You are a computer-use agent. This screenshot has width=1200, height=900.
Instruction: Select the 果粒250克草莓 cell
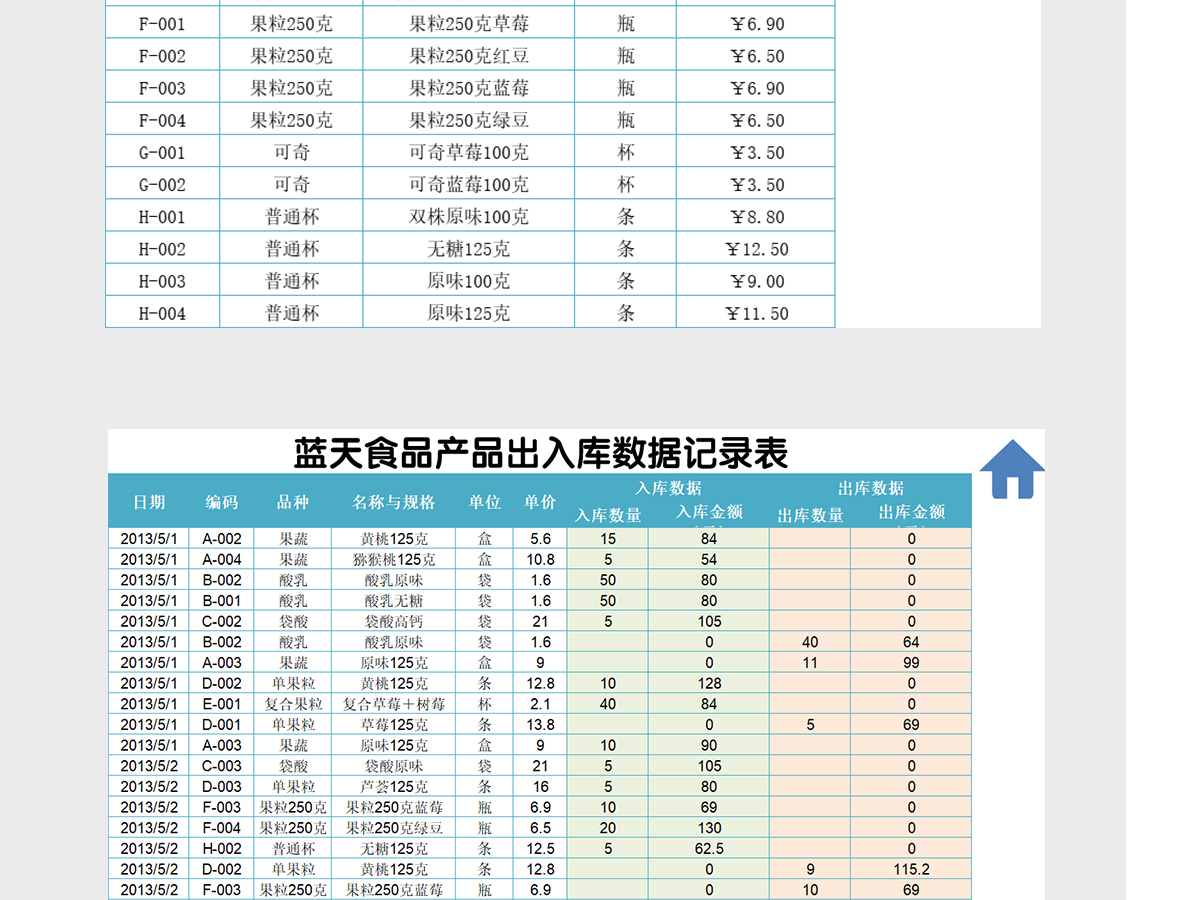coord(469,24)
